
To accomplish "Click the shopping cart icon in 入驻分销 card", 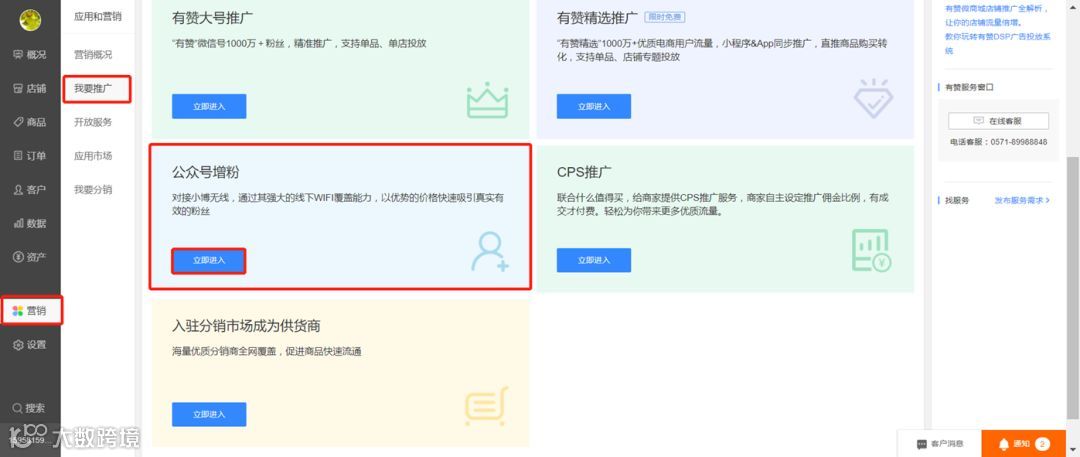I will click(486, 406).
